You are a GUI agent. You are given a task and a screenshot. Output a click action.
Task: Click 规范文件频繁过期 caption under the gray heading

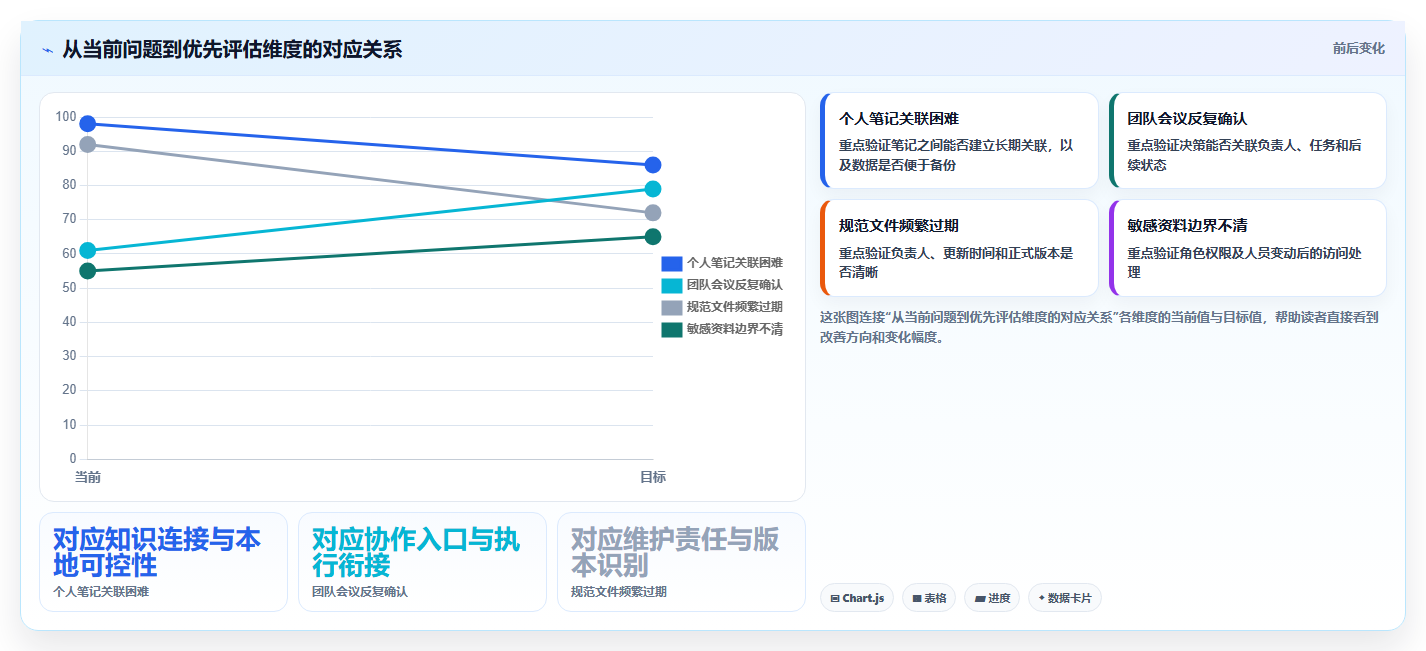(618, 592)
